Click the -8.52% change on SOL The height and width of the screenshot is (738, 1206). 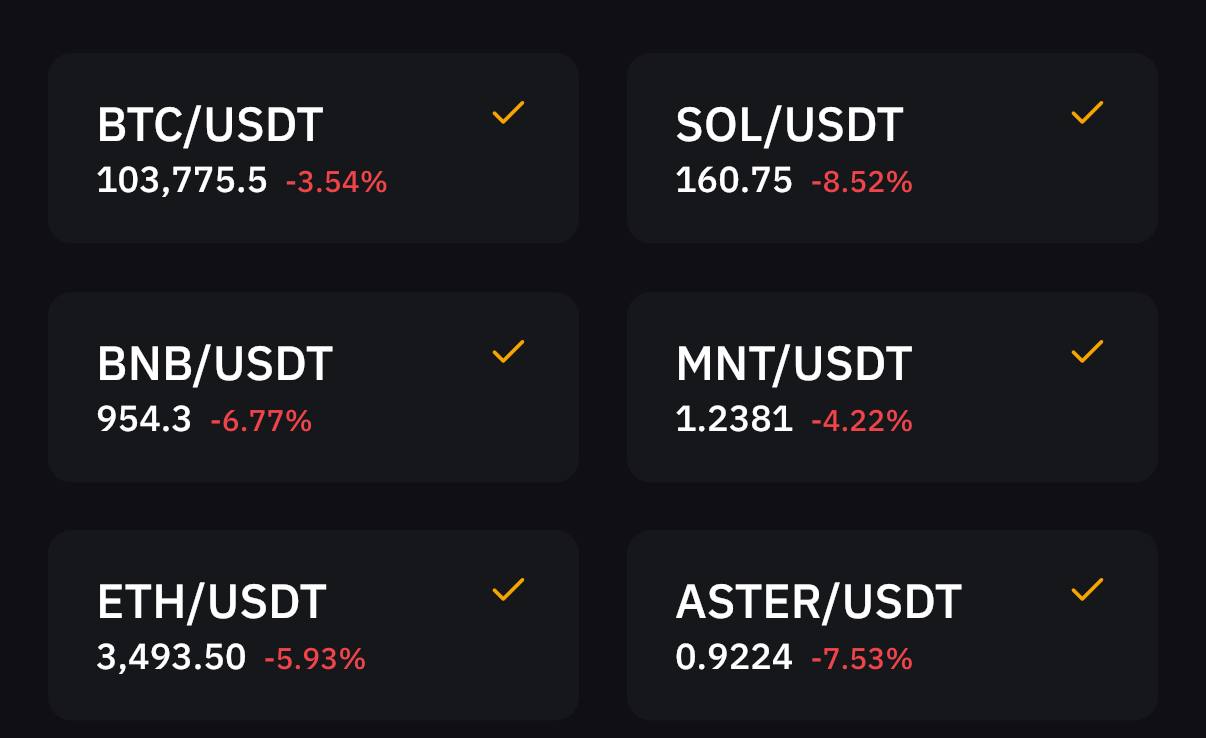tap(862, 182)
